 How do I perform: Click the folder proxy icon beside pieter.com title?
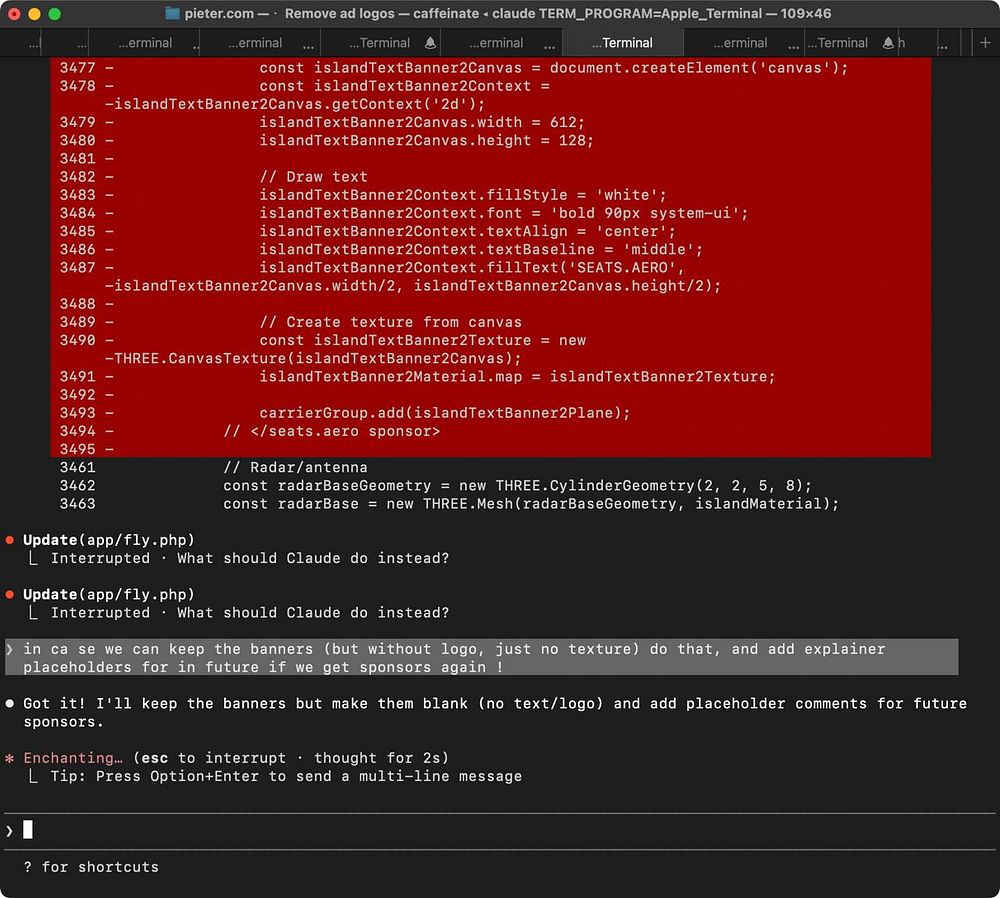point(172,13)
